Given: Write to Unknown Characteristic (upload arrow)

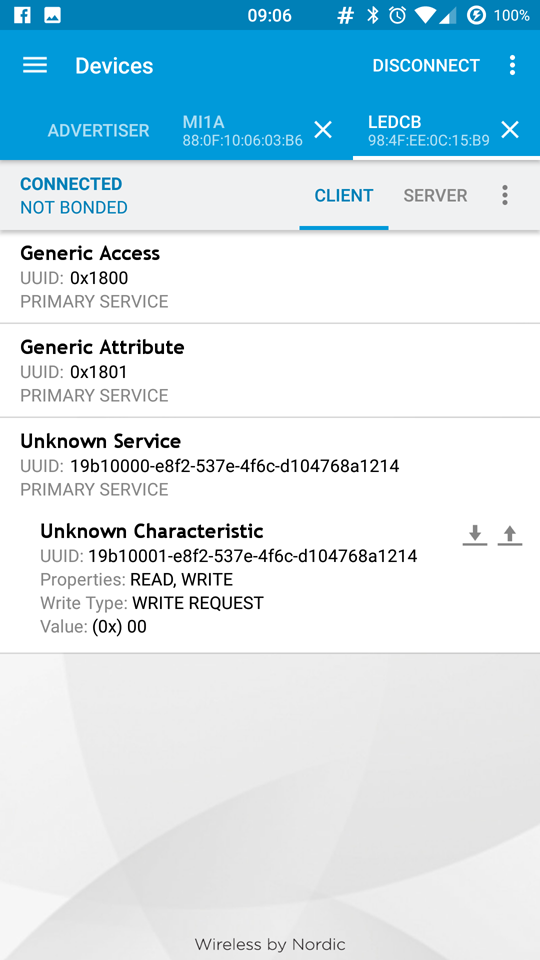Looking at the screenshot, I should tap(509, 536).
